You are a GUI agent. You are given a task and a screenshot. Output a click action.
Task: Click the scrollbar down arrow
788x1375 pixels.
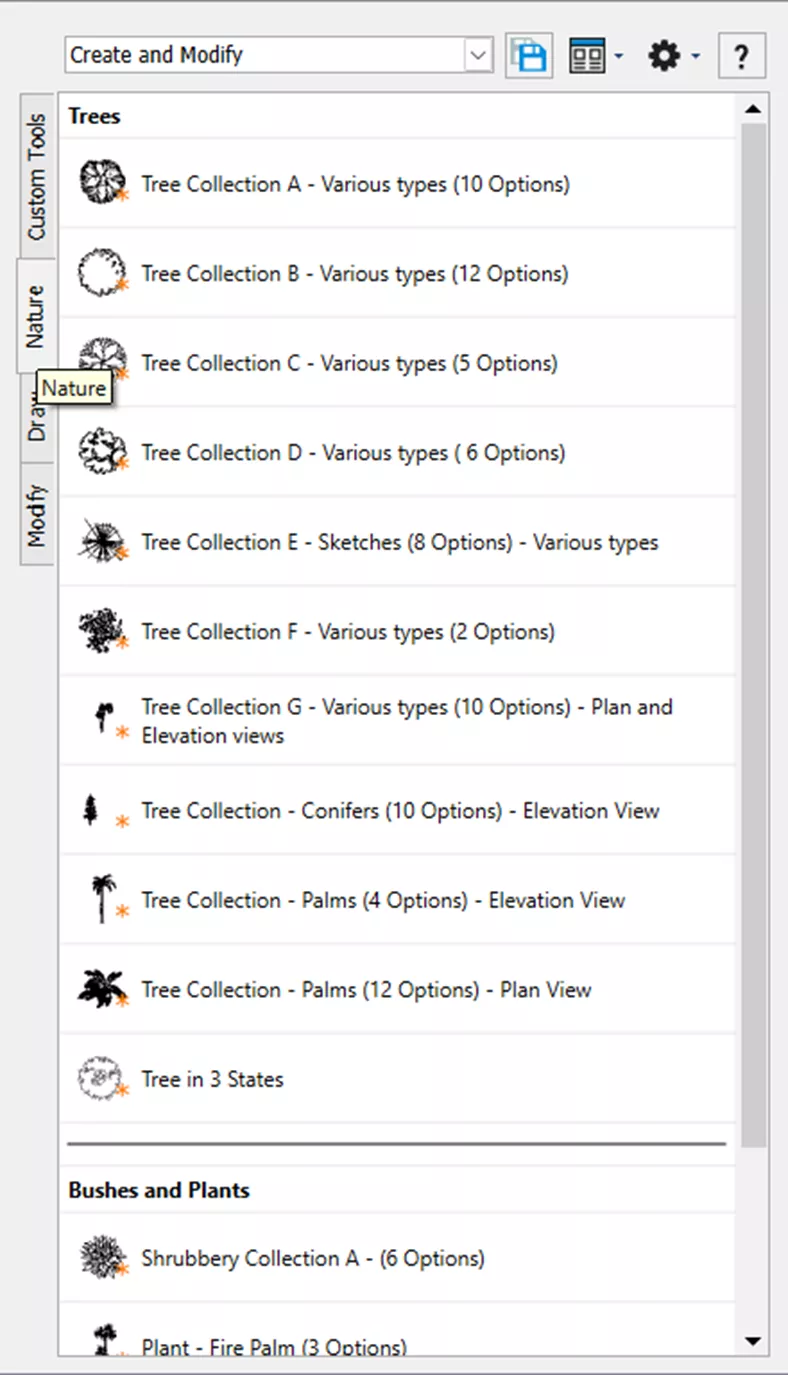[753, 1341]
